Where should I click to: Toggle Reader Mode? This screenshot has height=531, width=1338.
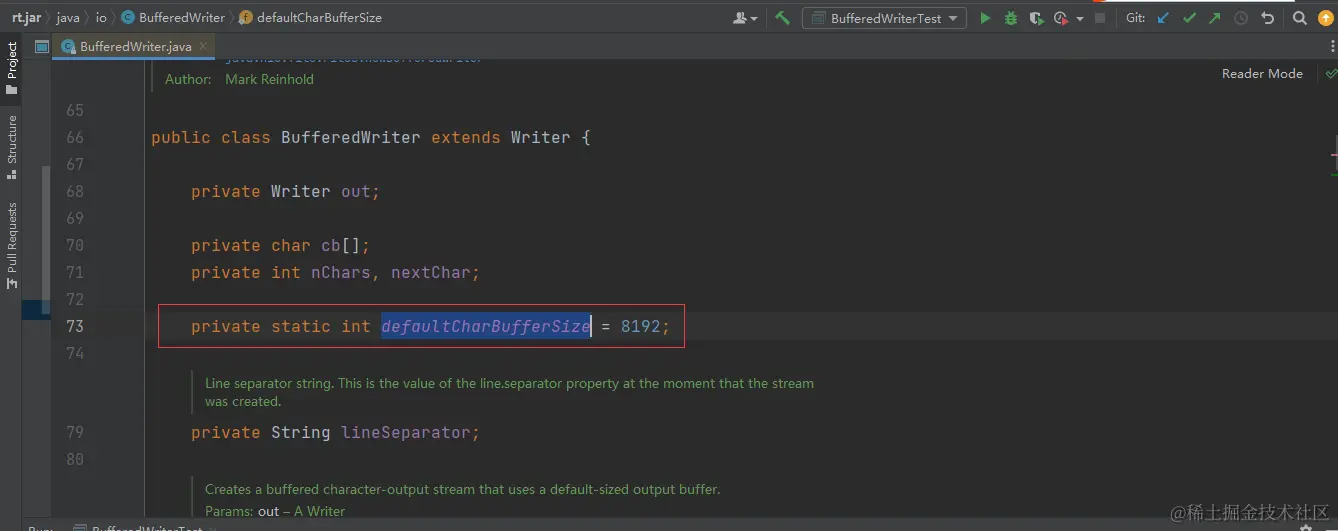coord(1262,73)
